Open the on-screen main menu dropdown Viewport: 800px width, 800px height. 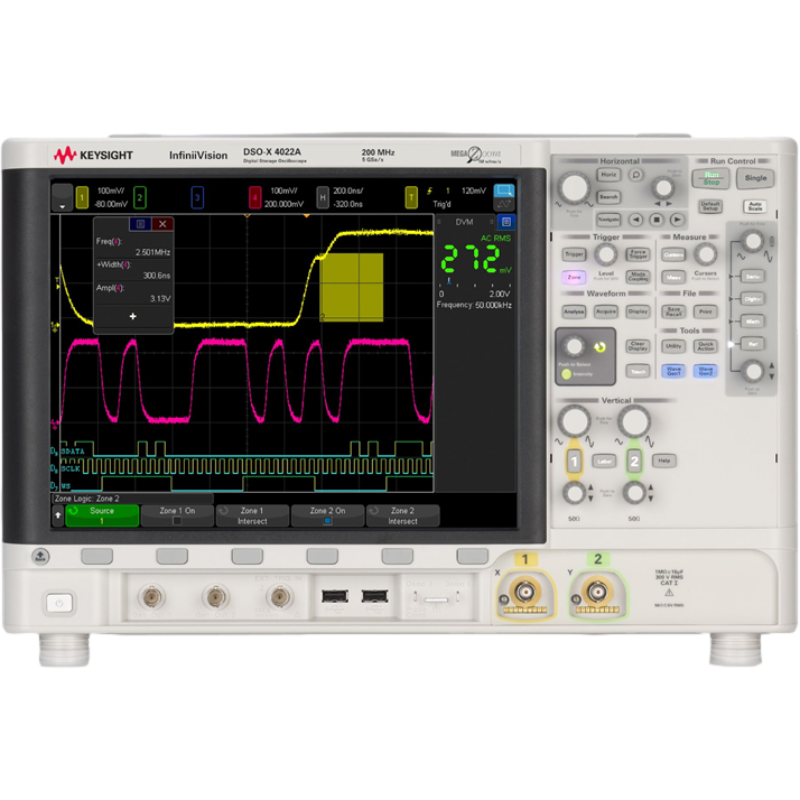tap(62, 197)
